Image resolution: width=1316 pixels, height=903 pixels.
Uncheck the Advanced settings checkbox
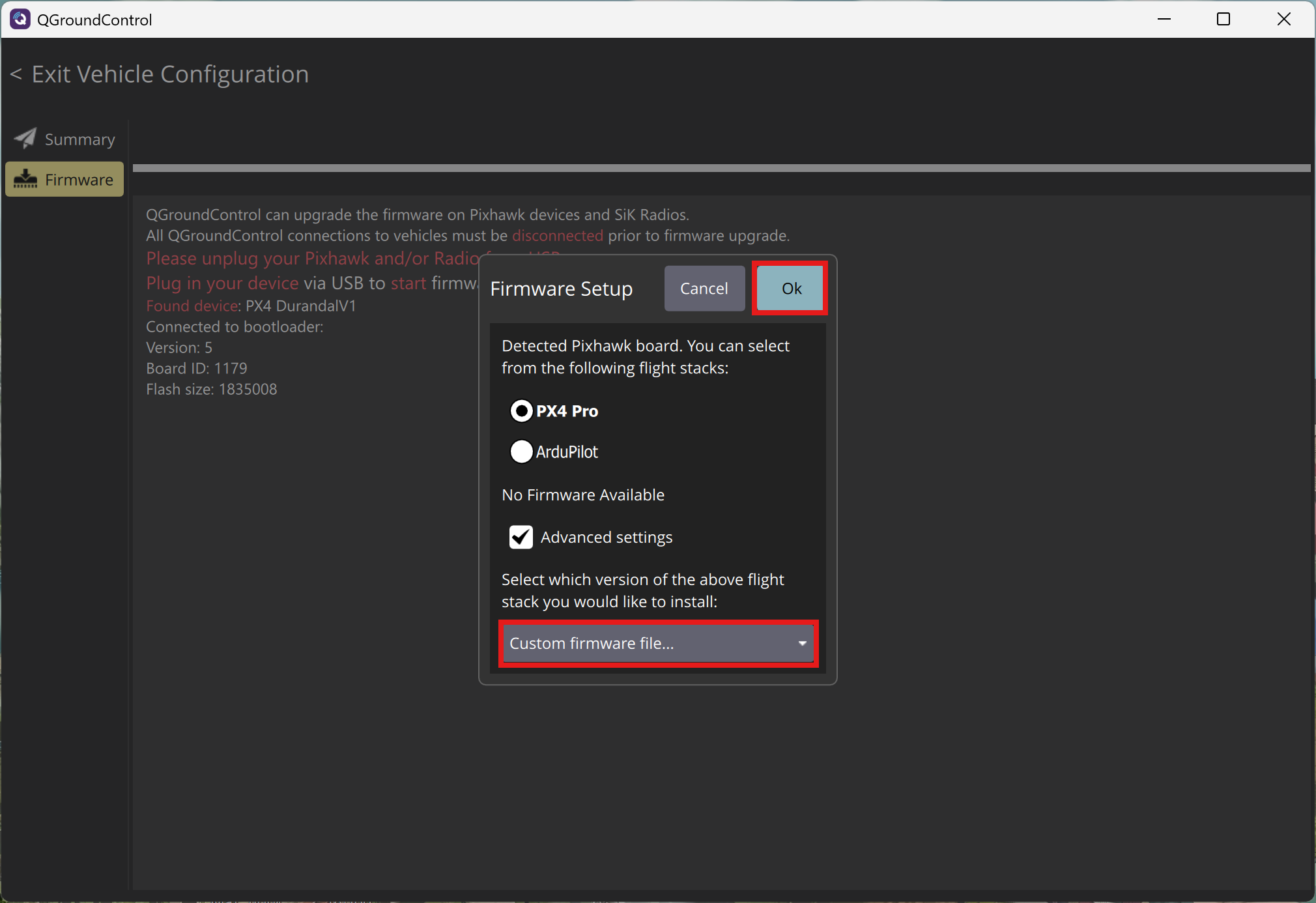(521, 537)
